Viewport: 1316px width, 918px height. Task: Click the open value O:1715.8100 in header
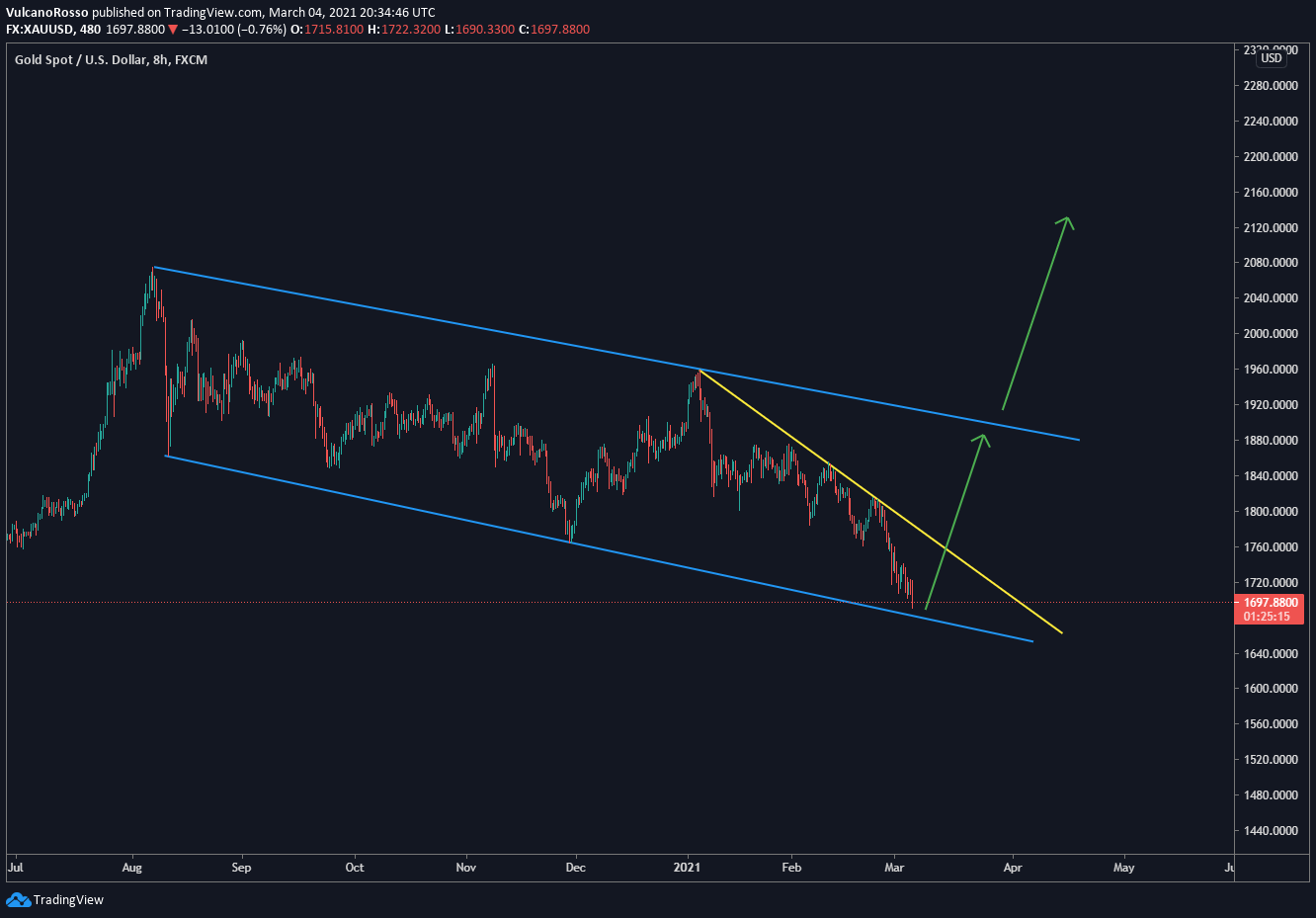[x=327, y=30]
